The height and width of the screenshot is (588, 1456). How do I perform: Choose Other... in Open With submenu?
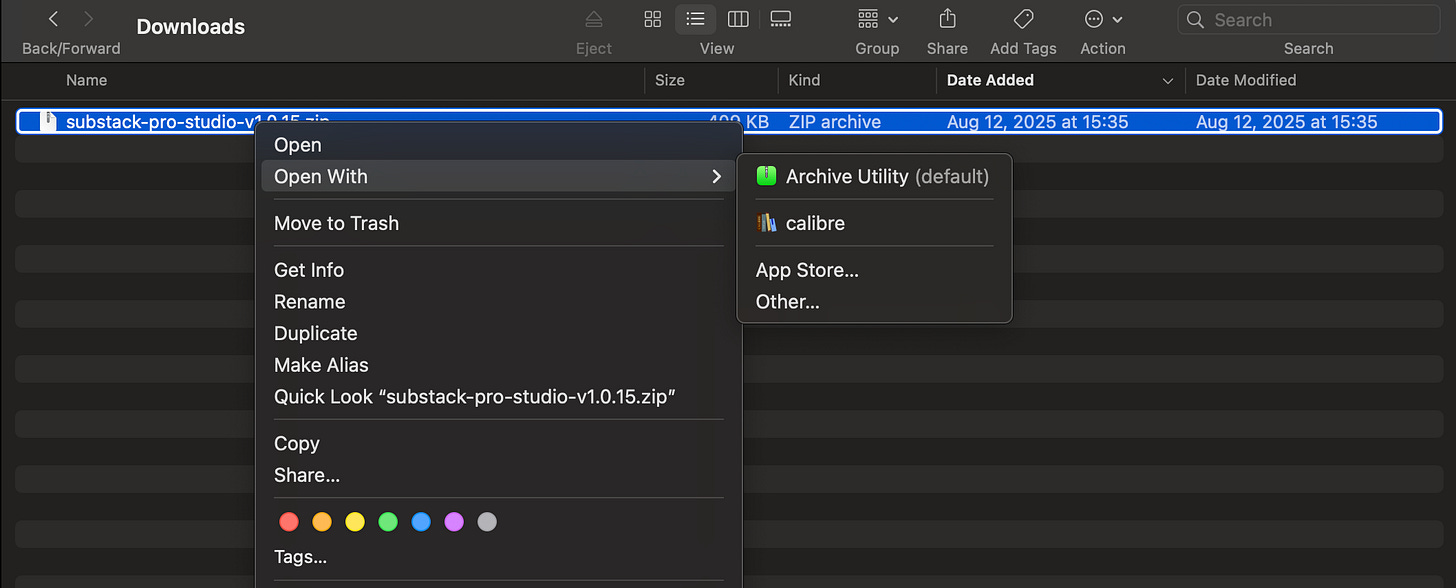(788, 301)
